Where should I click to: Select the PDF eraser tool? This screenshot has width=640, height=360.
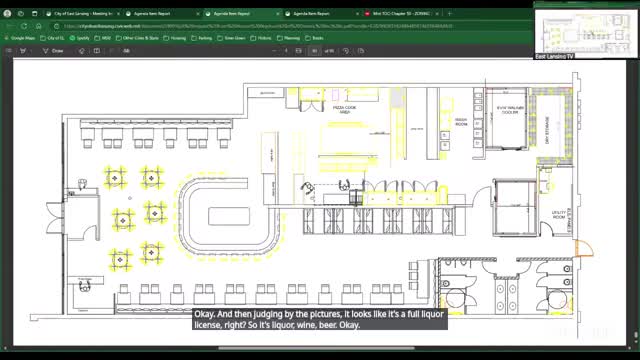click(82, 51)
